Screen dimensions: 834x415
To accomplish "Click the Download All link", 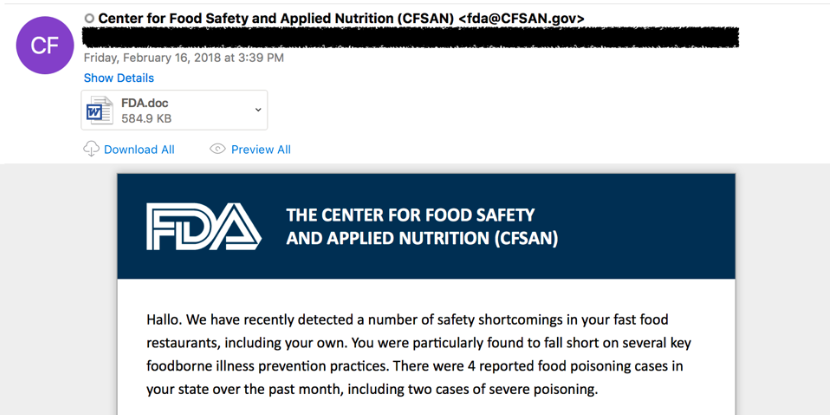I will (139, 149).
